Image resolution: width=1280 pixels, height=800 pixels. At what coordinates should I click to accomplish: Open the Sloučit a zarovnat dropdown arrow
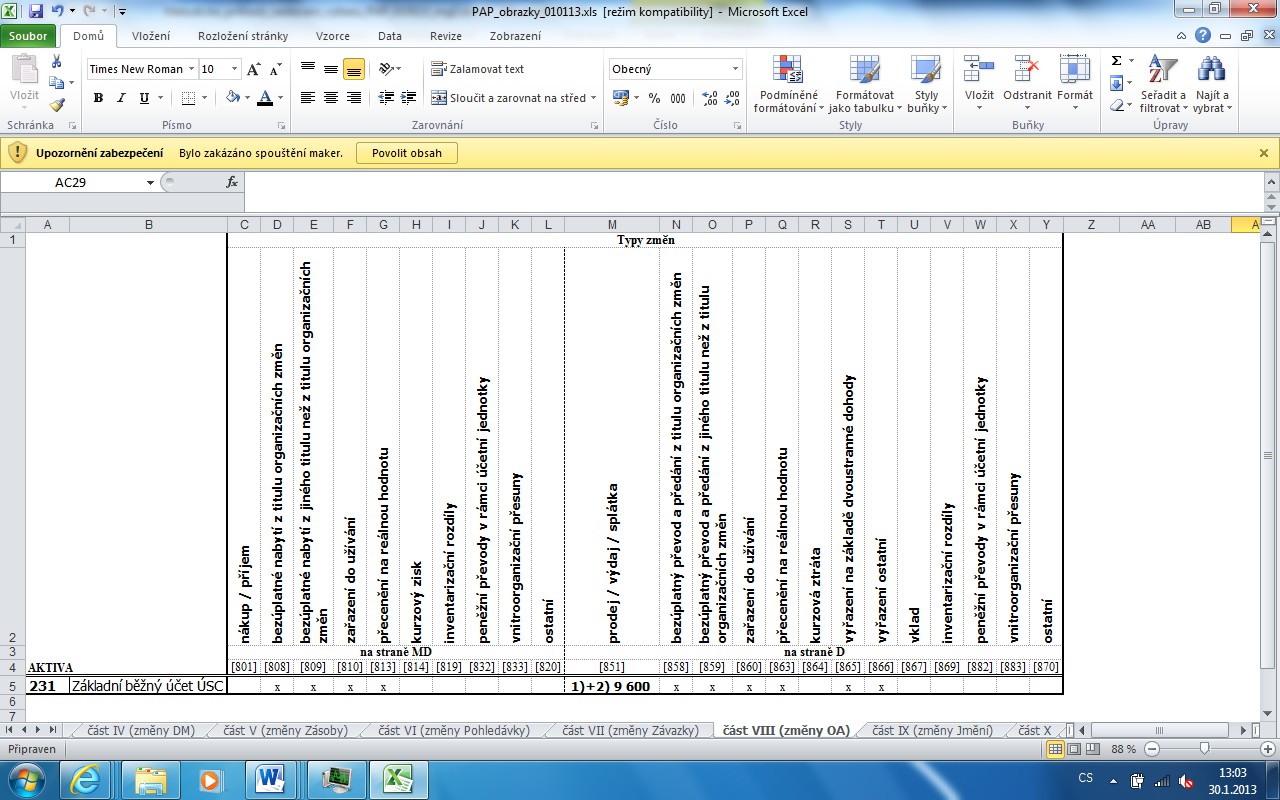pyautogui.click(x=593, y=98)
